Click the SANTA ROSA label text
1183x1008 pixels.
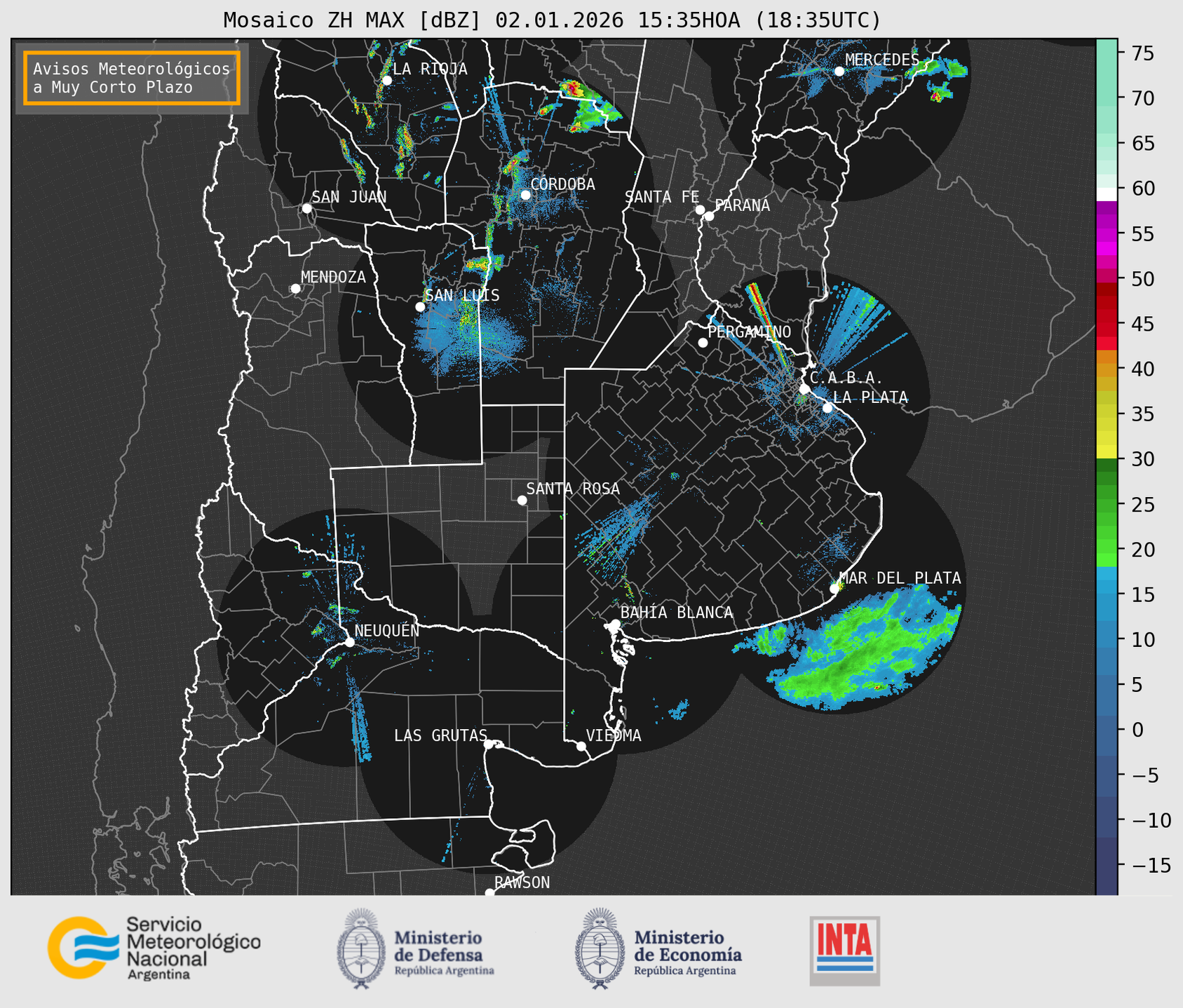573,489
